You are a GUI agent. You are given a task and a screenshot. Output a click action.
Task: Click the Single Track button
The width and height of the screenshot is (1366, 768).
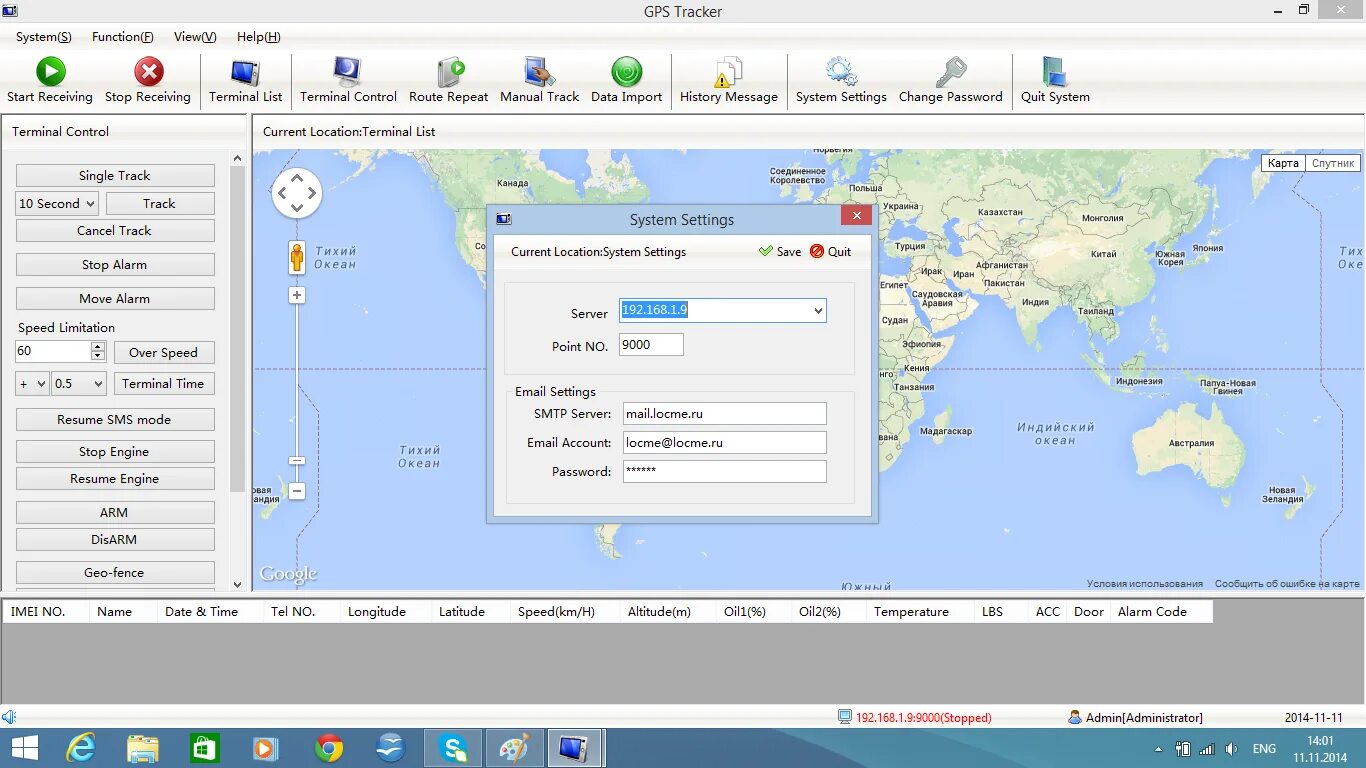115,175
